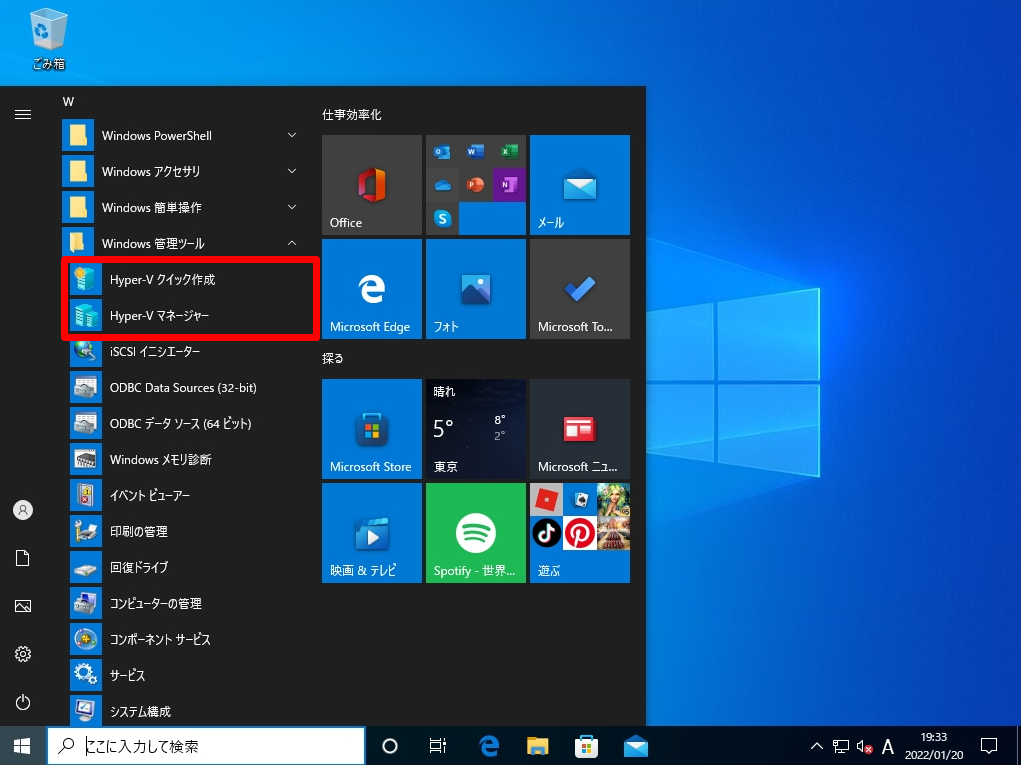Image resolution: width=1021 pixels, height=765 pixels.
Task: Open イベント ビューアー
Action: coord(189,495)
